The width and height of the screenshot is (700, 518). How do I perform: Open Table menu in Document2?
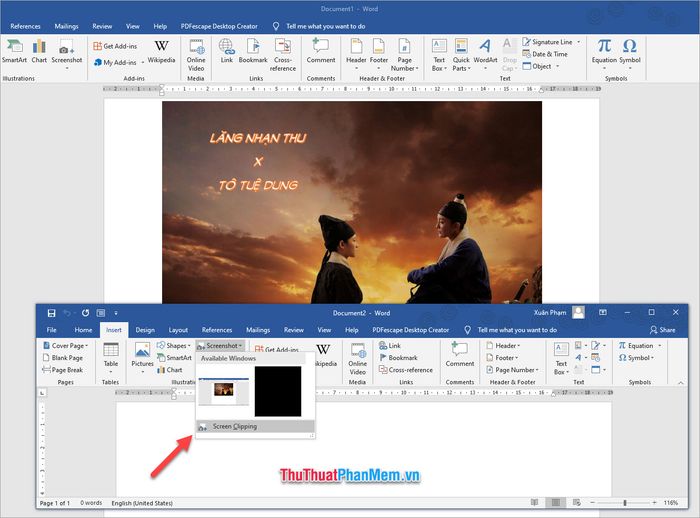111,359
